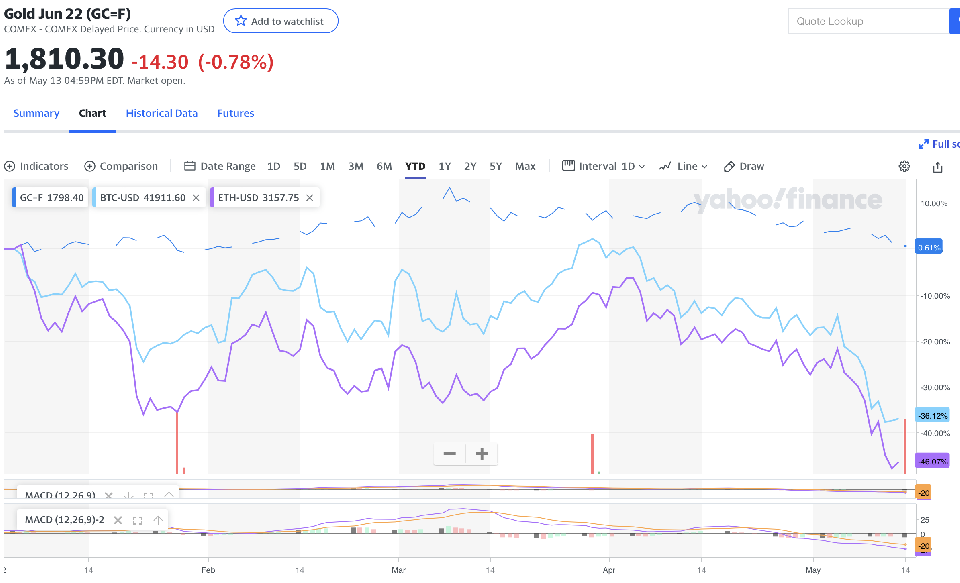Add GC=F to watchlist
The height and width of the screenshot is (583, 960).
(280, 21)
